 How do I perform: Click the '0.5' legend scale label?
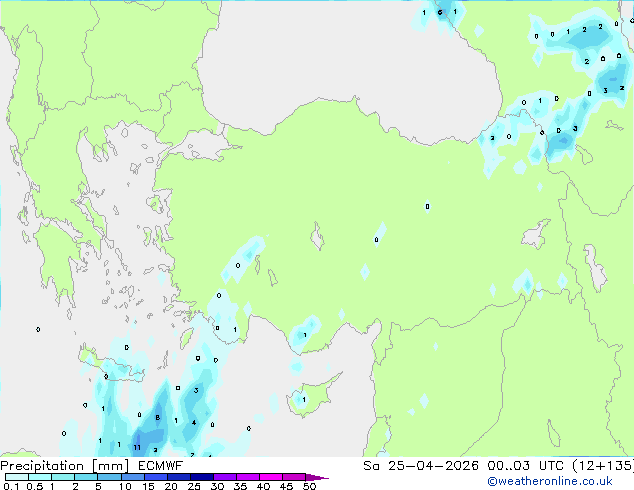pyautogui.click(x=35, y=486)
